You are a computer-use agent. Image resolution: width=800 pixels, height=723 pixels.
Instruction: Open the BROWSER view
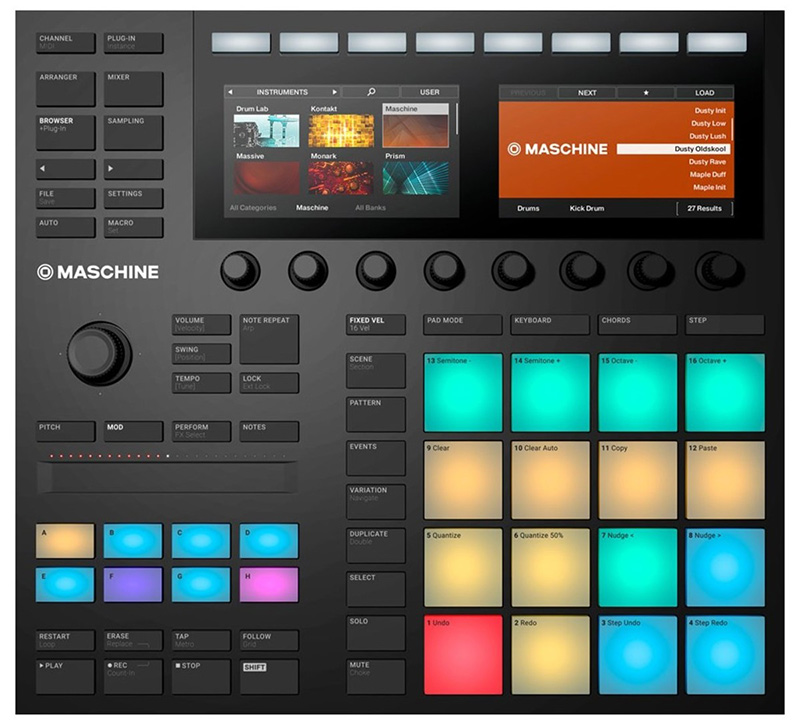point(65,133)
